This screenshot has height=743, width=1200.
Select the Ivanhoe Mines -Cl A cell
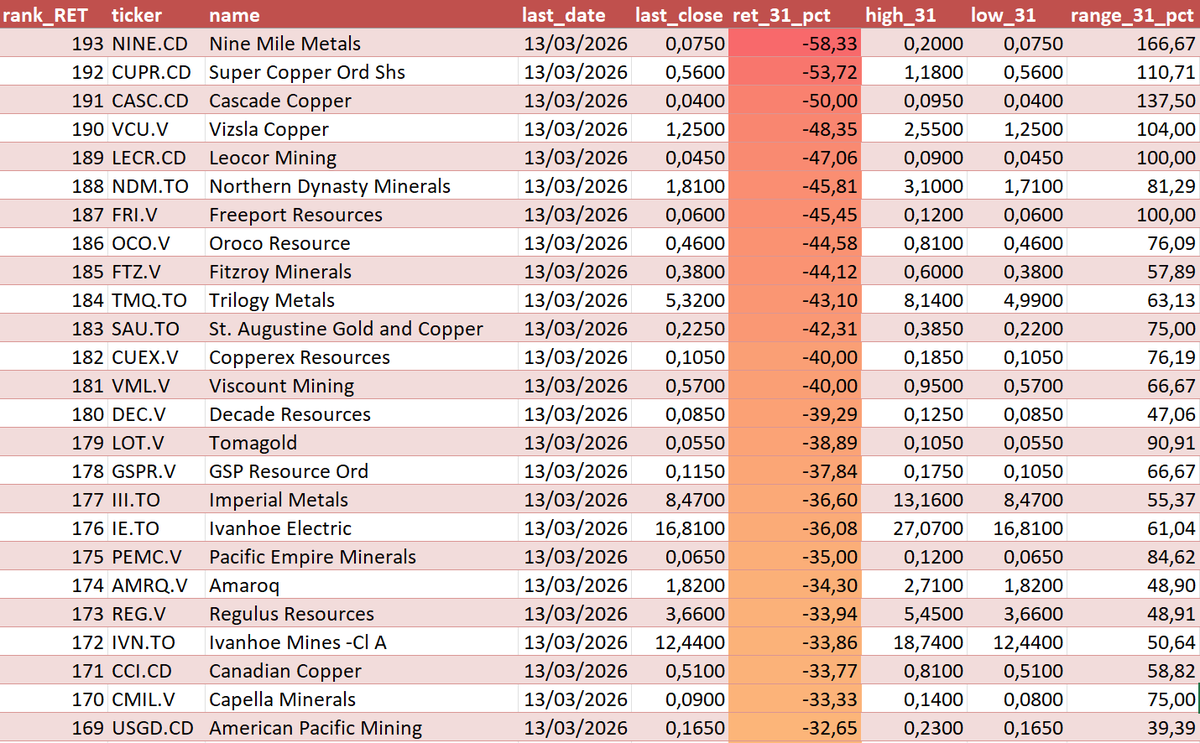point(361,642)
